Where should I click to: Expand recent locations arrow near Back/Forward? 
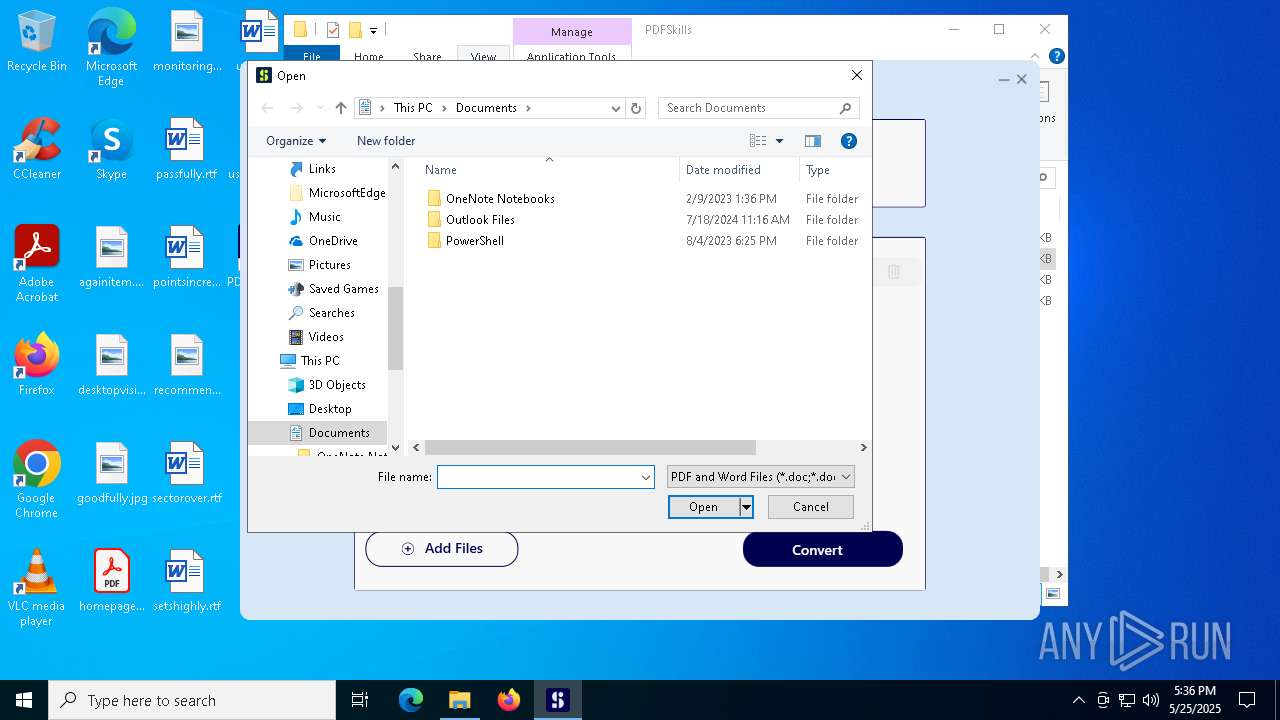click(320, 108)
